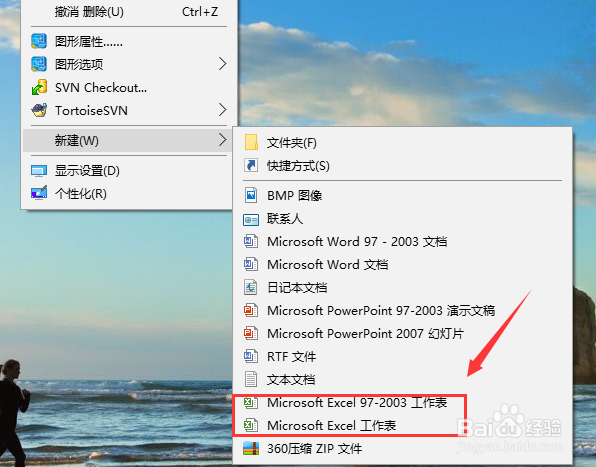Click the RTF file icon
The image size is (596, 467).
[x=251, y=356]
